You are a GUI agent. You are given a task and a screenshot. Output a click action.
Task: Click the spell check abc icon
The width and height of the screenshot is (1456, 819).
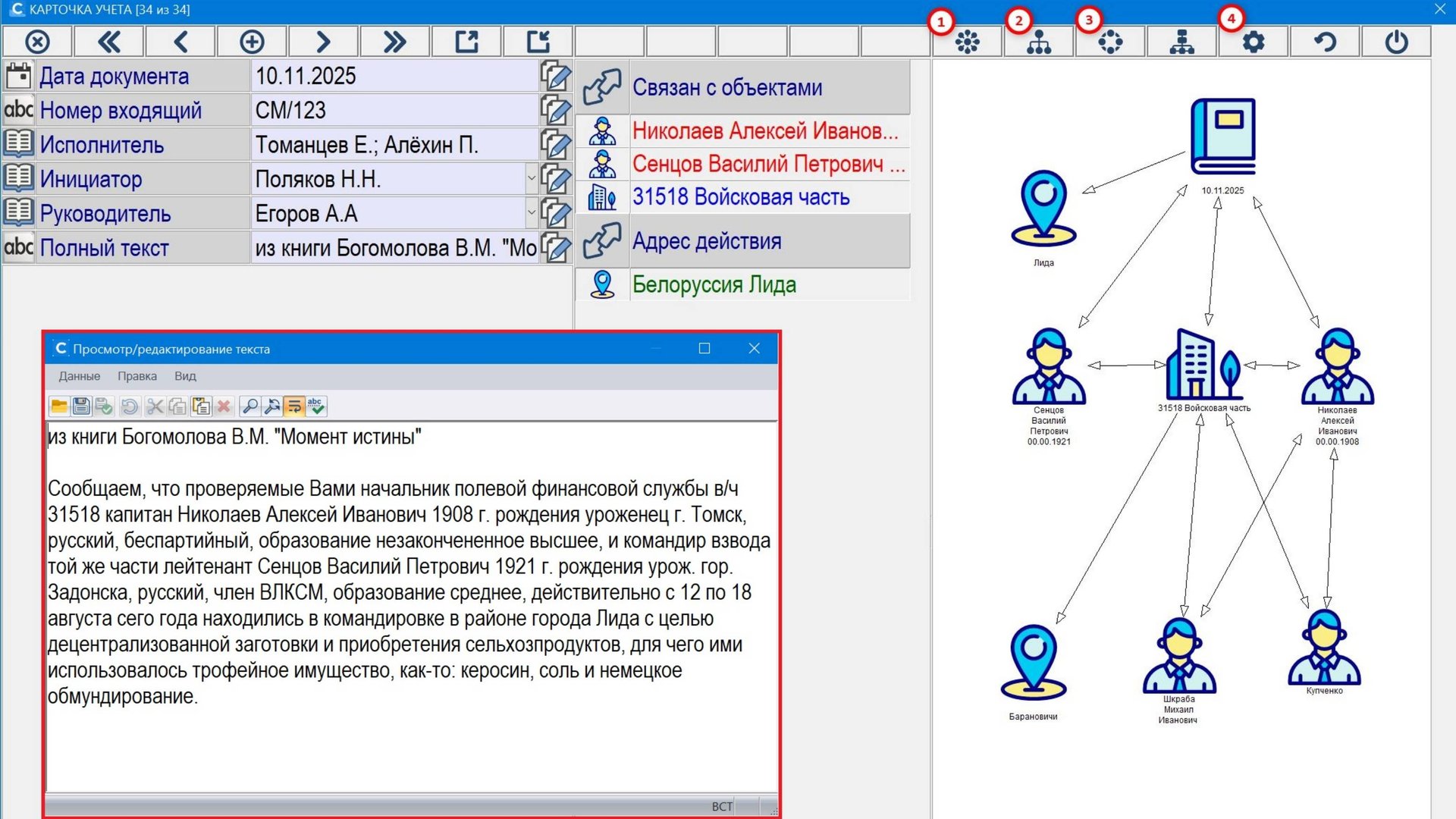click(316, 406)
